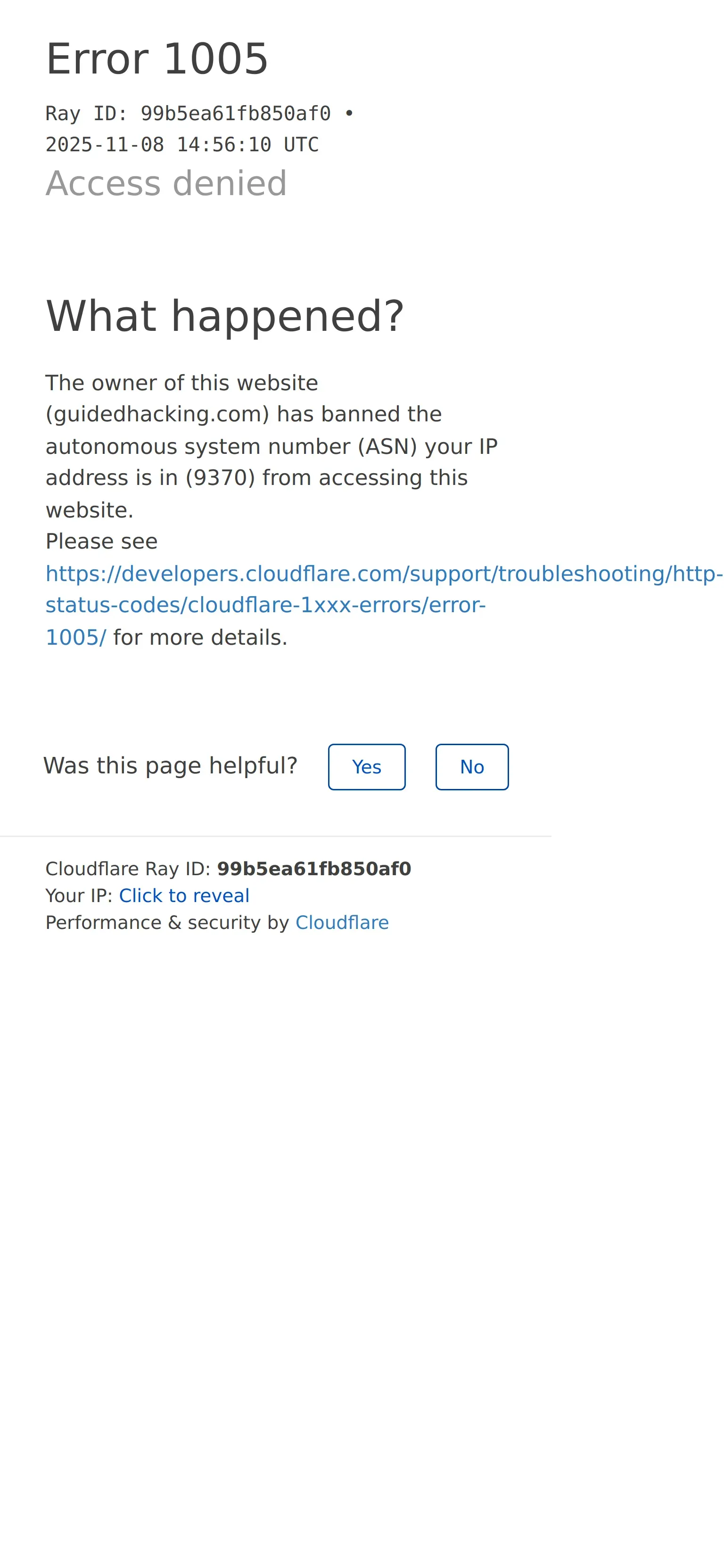
Task: Select the 2025-11-08 14:56:10 UTC timestamp
Action: 182,145
